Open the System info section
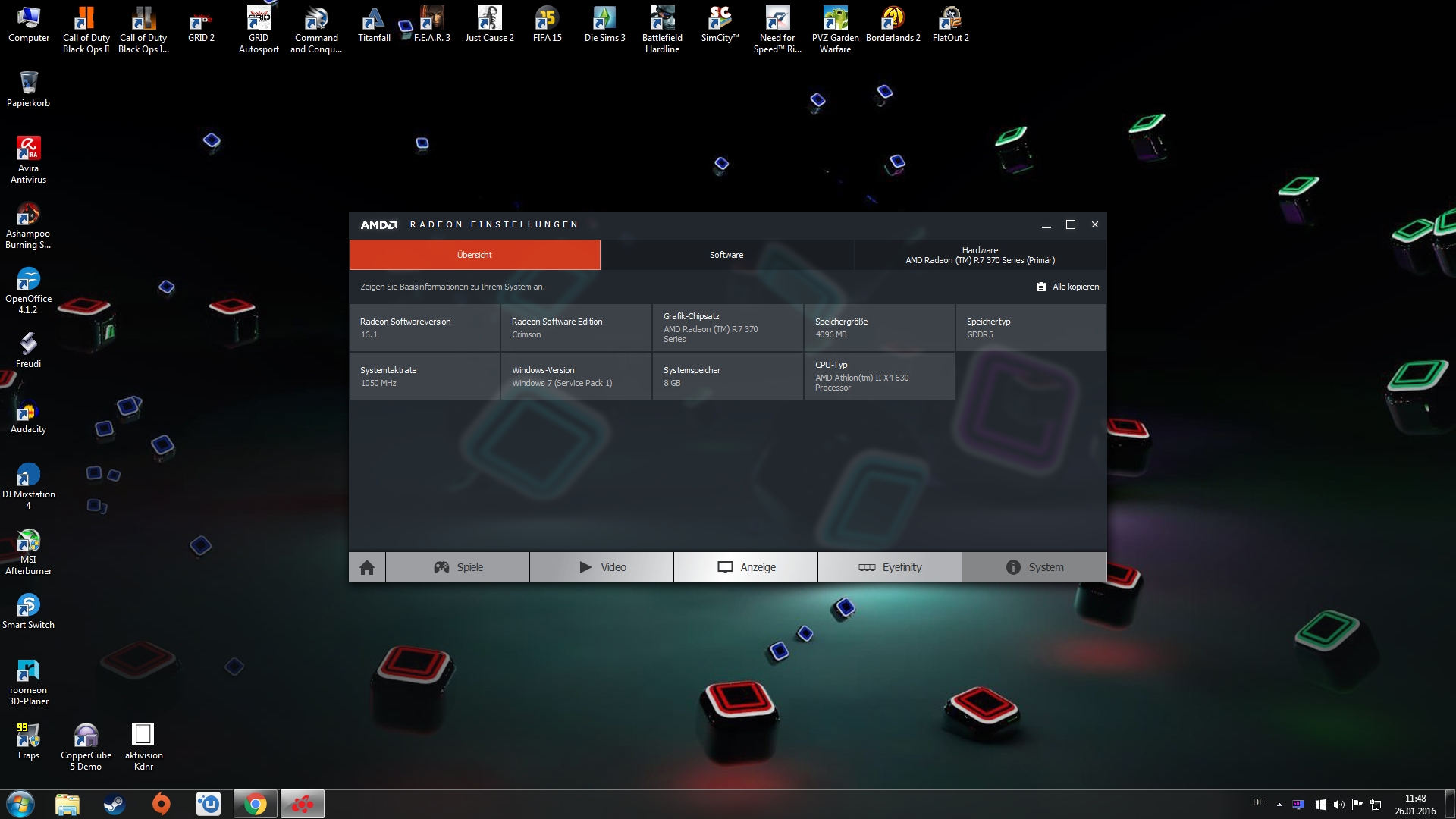Screen dimensions: 1456x819 pos(1034,567)
